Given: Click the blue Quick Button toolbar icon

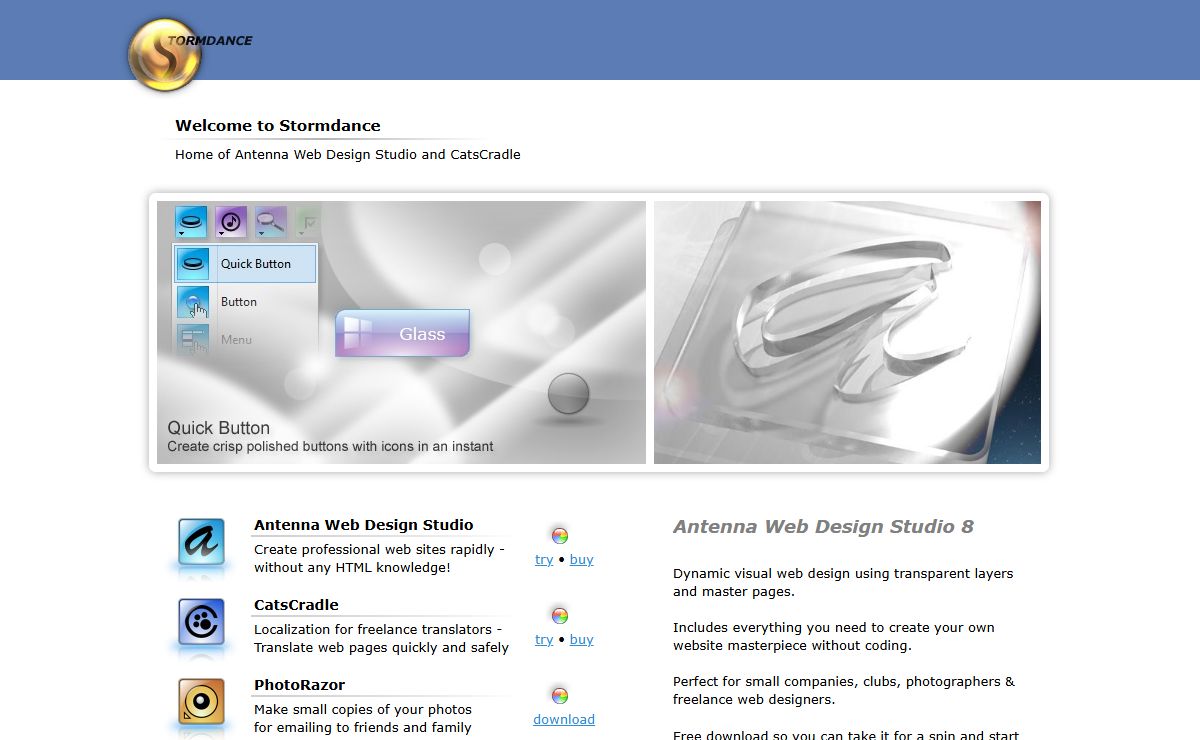Looking at the screenshot, I should tap(191, 221).
